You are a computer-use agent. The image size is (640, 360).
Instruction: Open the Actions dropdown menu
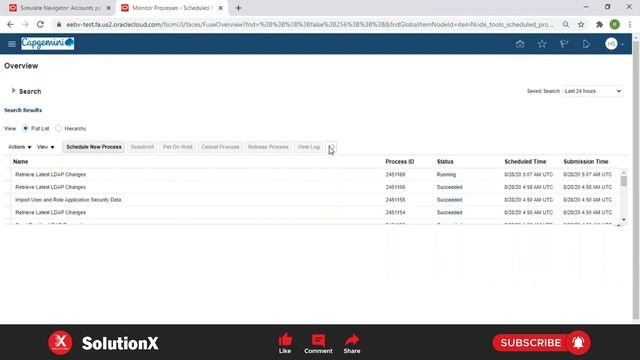click(20, 147)
